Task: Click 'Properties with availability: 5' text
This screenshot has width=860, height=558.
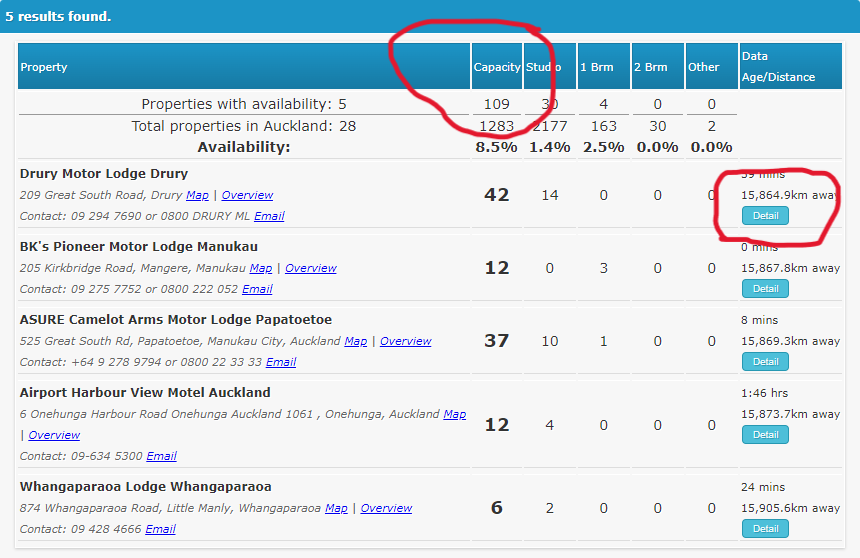Action: point(244,104)
